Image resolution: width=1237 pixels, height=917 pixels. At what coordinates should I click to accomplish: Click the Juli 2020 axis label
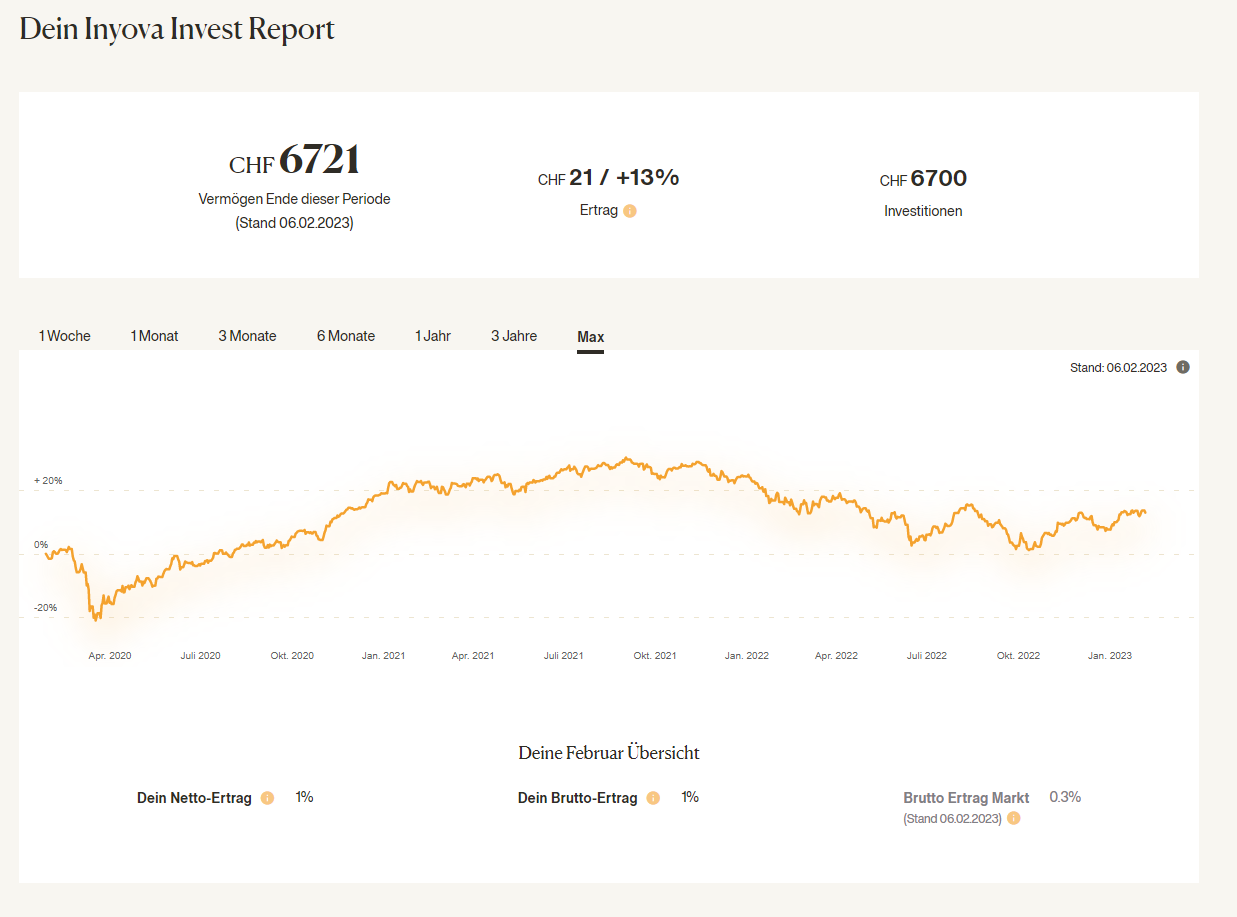[x=200, y=656]
